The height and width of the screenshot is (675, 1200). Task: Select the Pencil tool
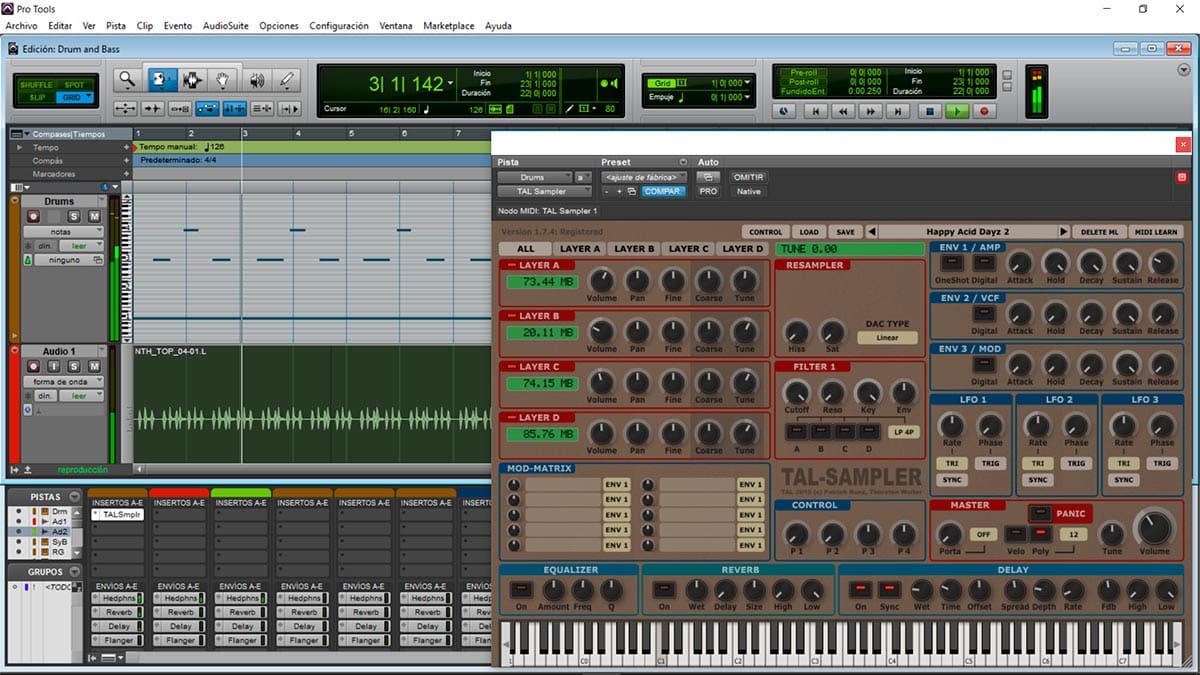(288, 81)
